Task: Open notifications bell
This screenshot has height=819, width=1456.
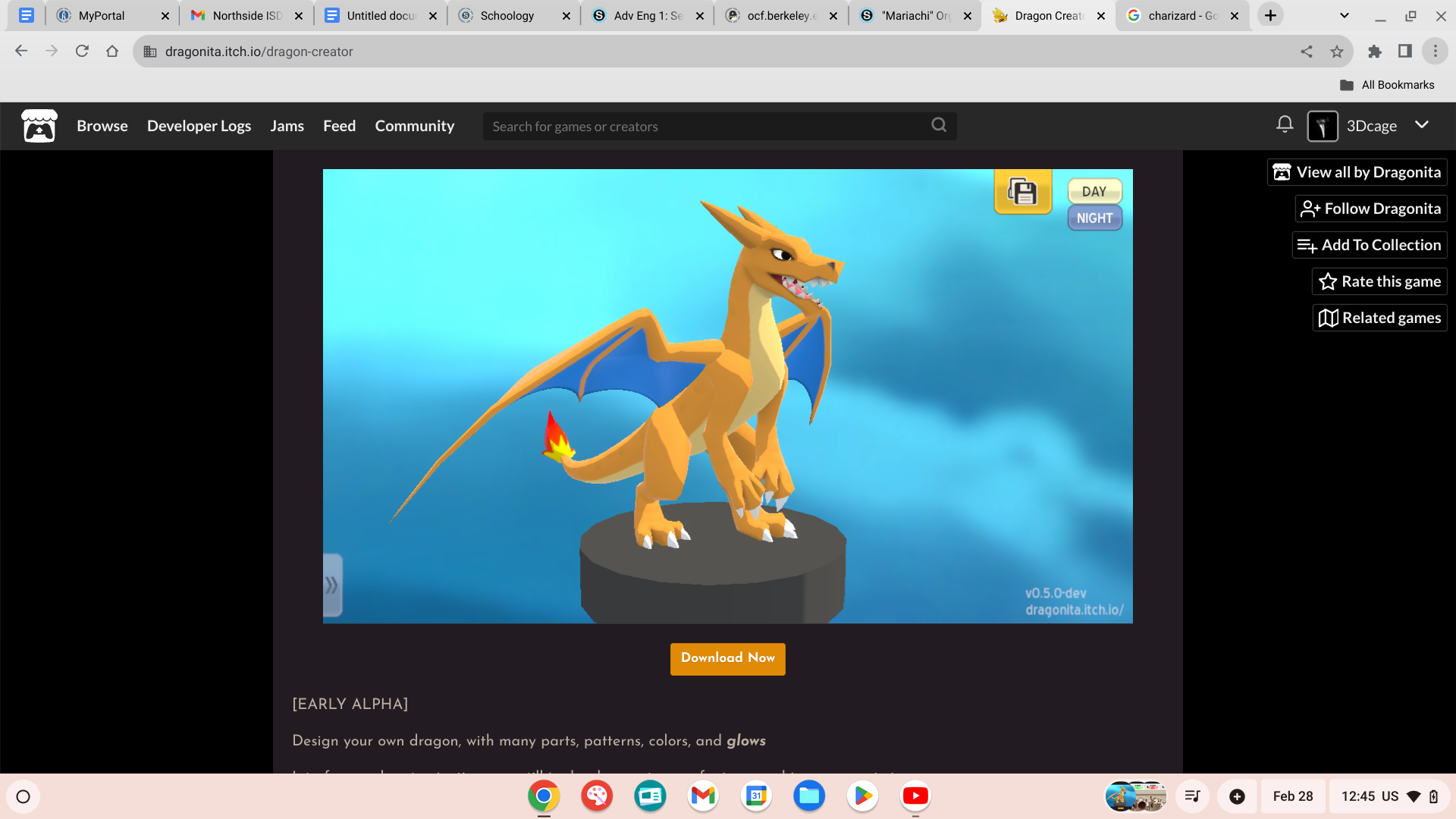Action: [x=1285, y=124]
